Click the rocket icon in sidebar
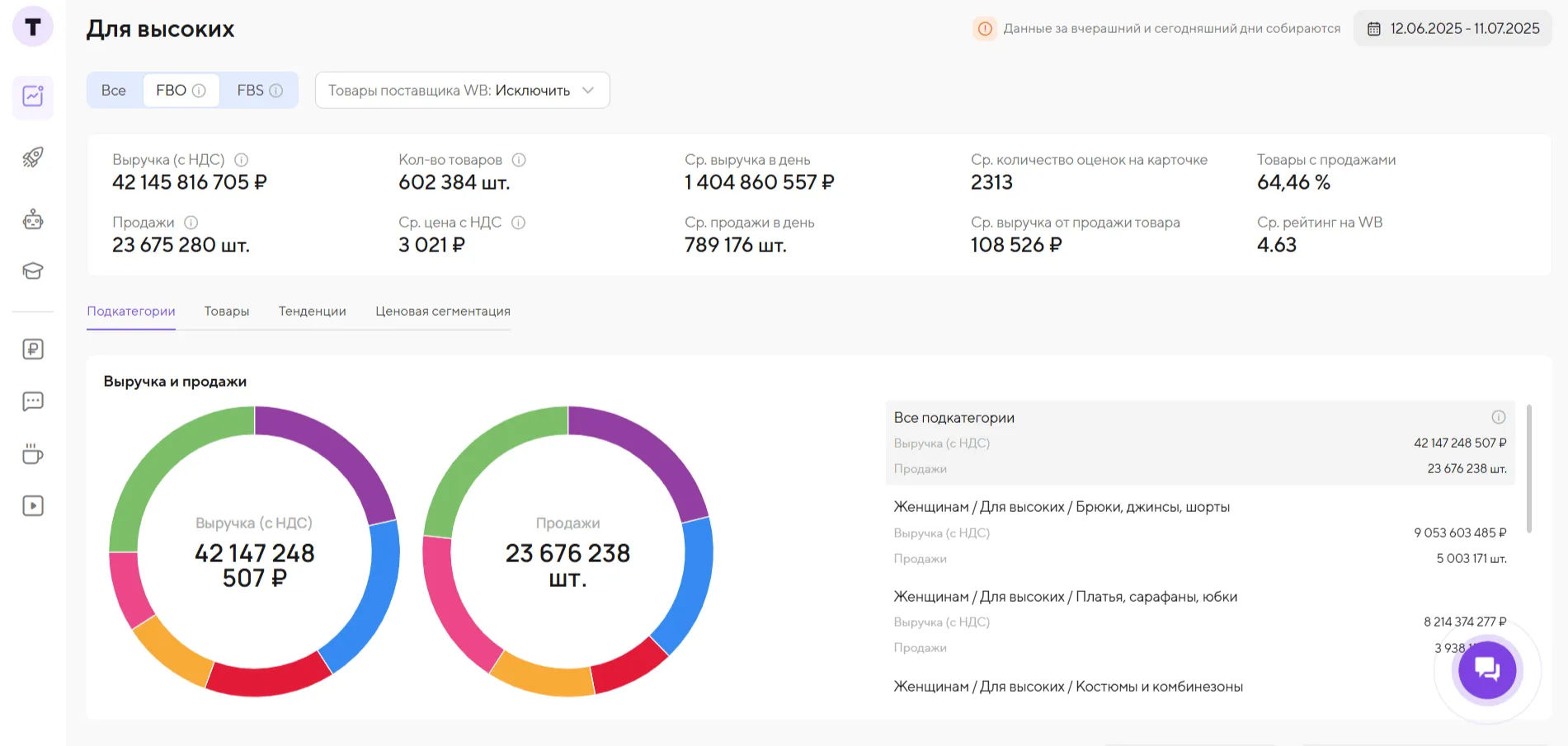The image size is (1568, 746). click(x=33, y=157)
